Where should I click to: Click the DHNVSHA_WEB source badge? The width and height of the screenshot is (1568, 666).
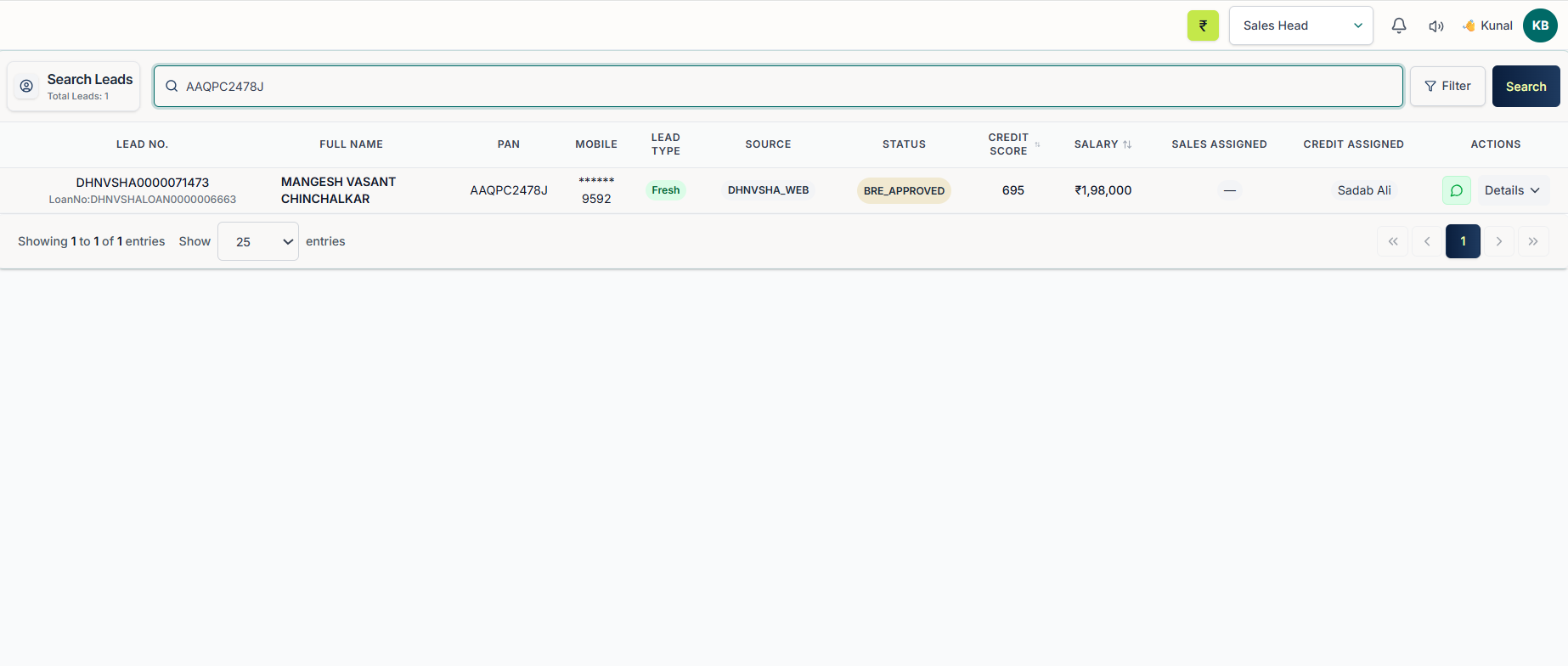[x=769, y=190]
